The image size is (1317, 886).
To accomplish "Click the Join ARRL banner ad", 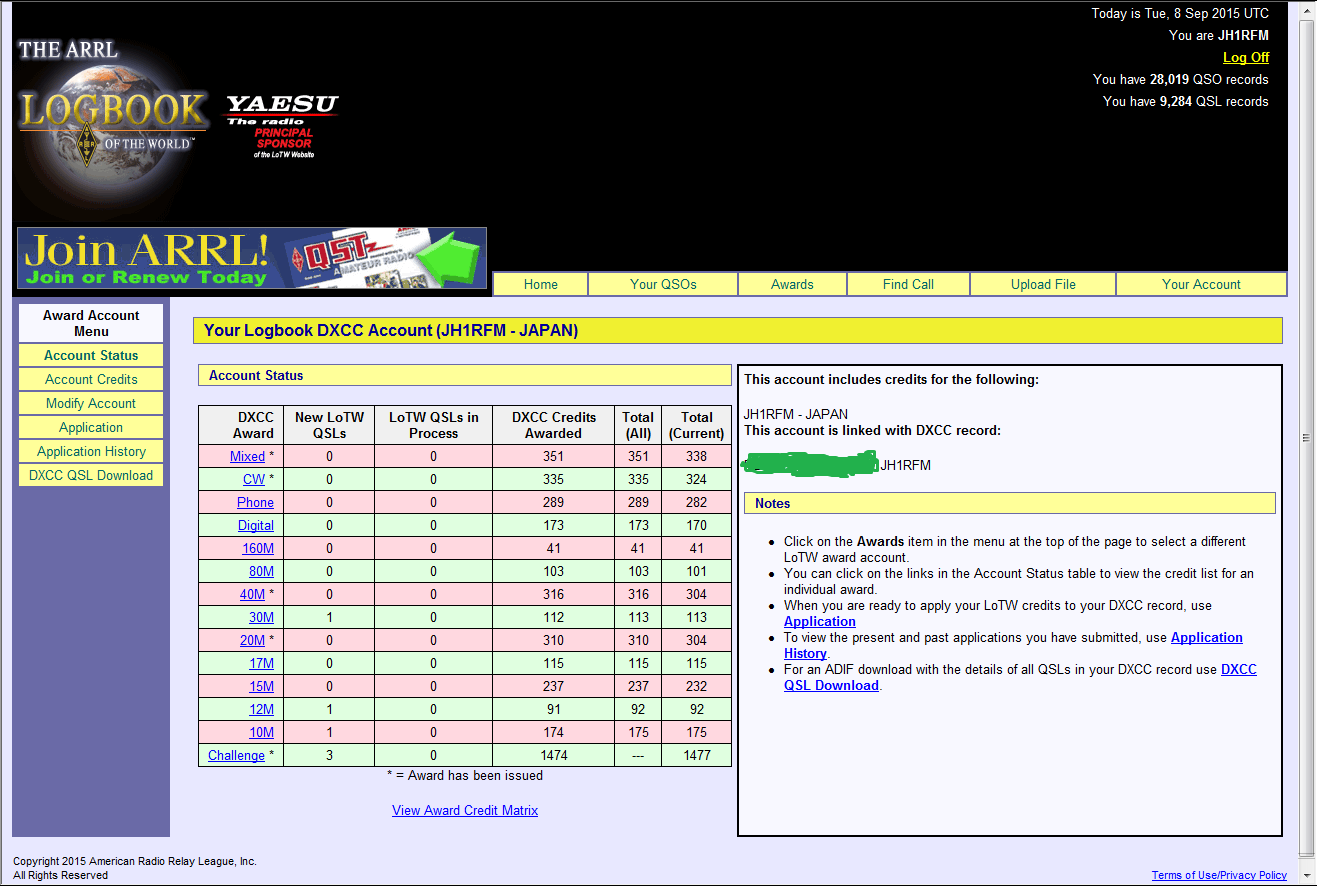I will (x=251, y=258).
